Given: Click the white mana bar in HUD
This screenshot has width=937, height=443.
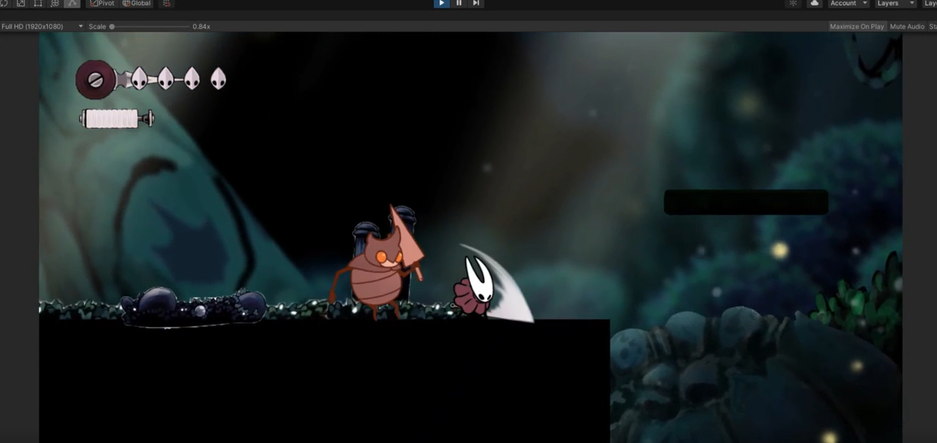Looking at the screenshot, I should pos(117,118).
